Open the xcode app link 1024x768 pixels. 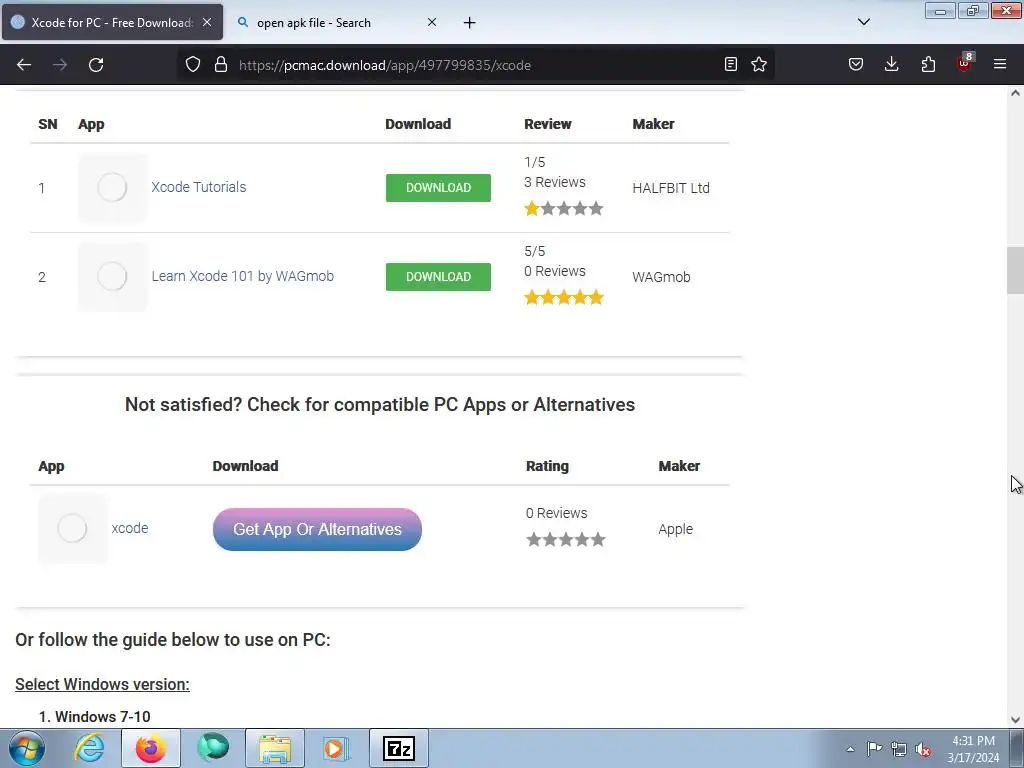pyautogui.click(x=129, y=528)
